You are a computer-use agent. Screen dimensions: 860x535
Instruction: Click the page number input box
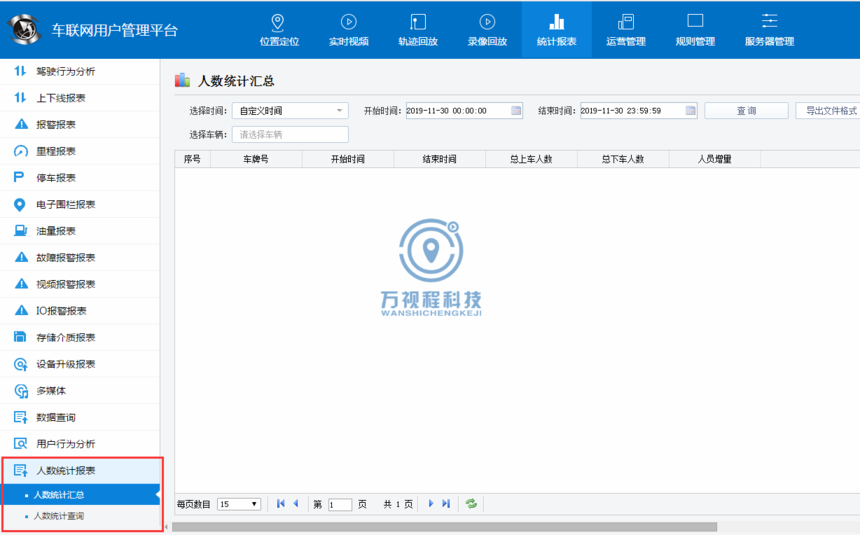[340, 504]
